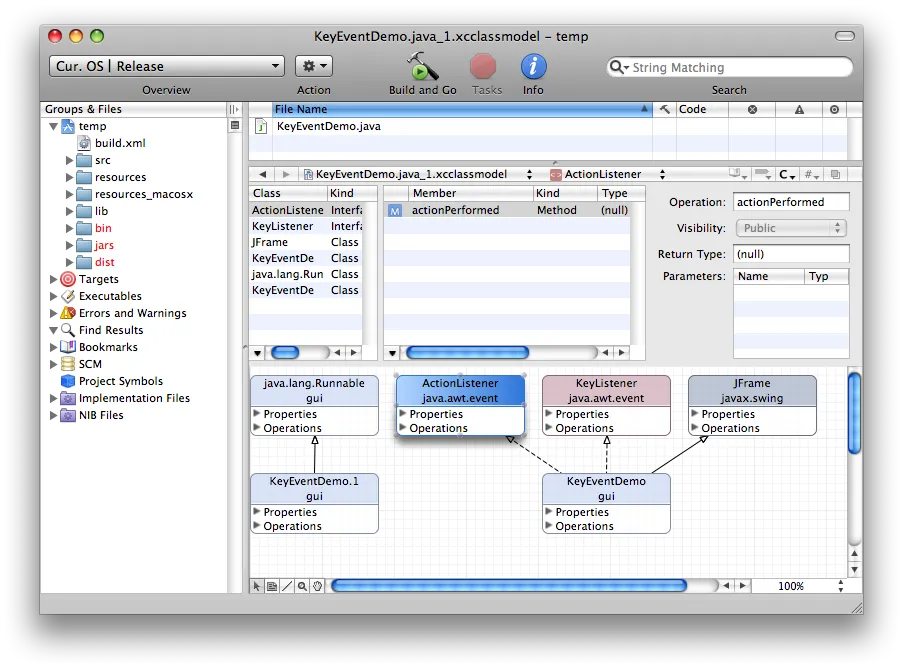Click the build hammer column header icon
The height and width of the screenshot is (669, 903).
pyautogui.click(x=665, y=109)
